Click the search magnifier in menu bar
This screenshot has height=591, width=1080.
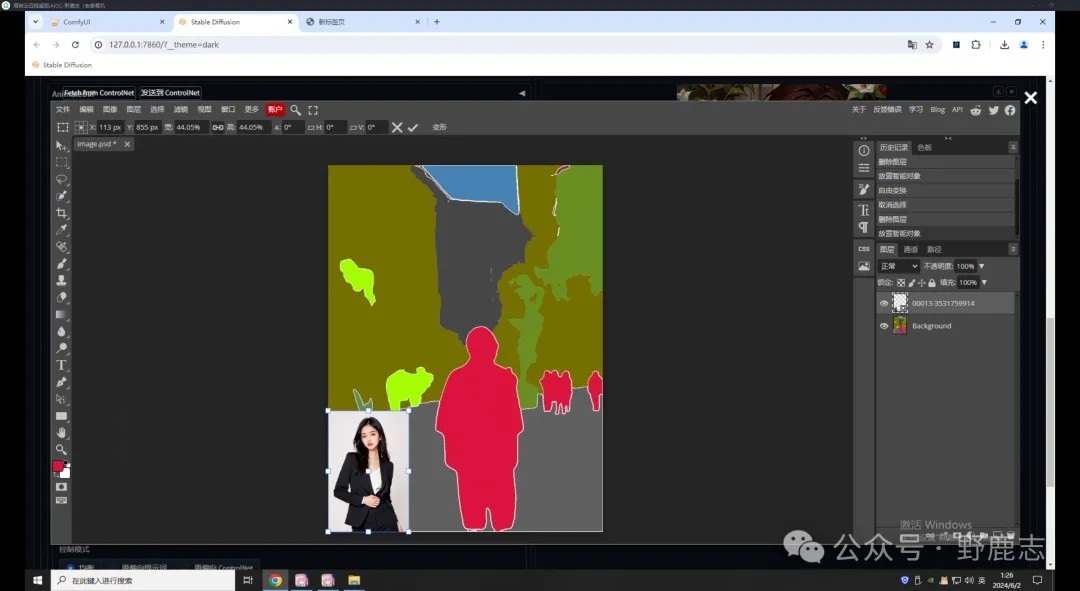(x=295, y=110)
